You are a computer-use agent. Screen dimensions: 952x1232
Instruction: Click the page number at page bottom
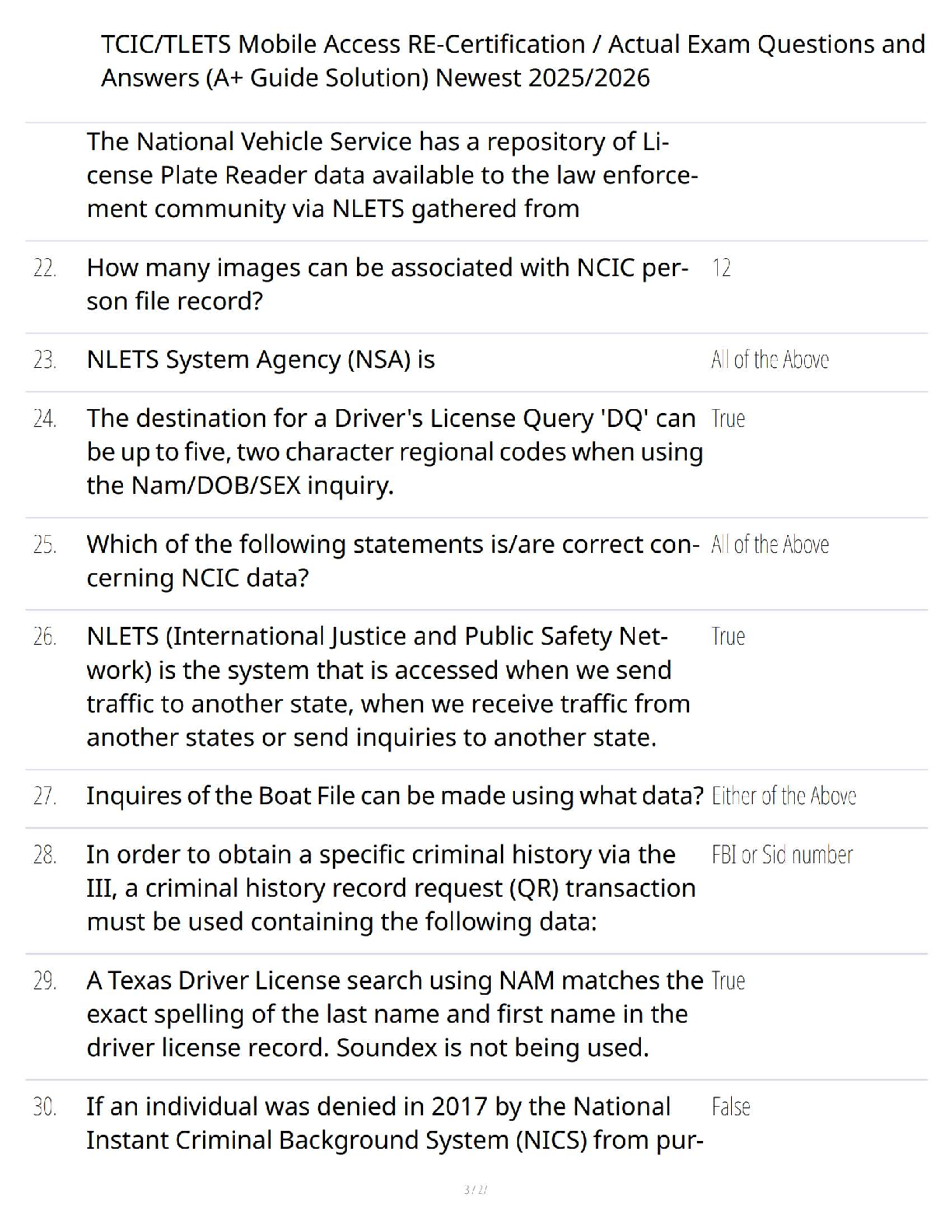click(475, 1190)
